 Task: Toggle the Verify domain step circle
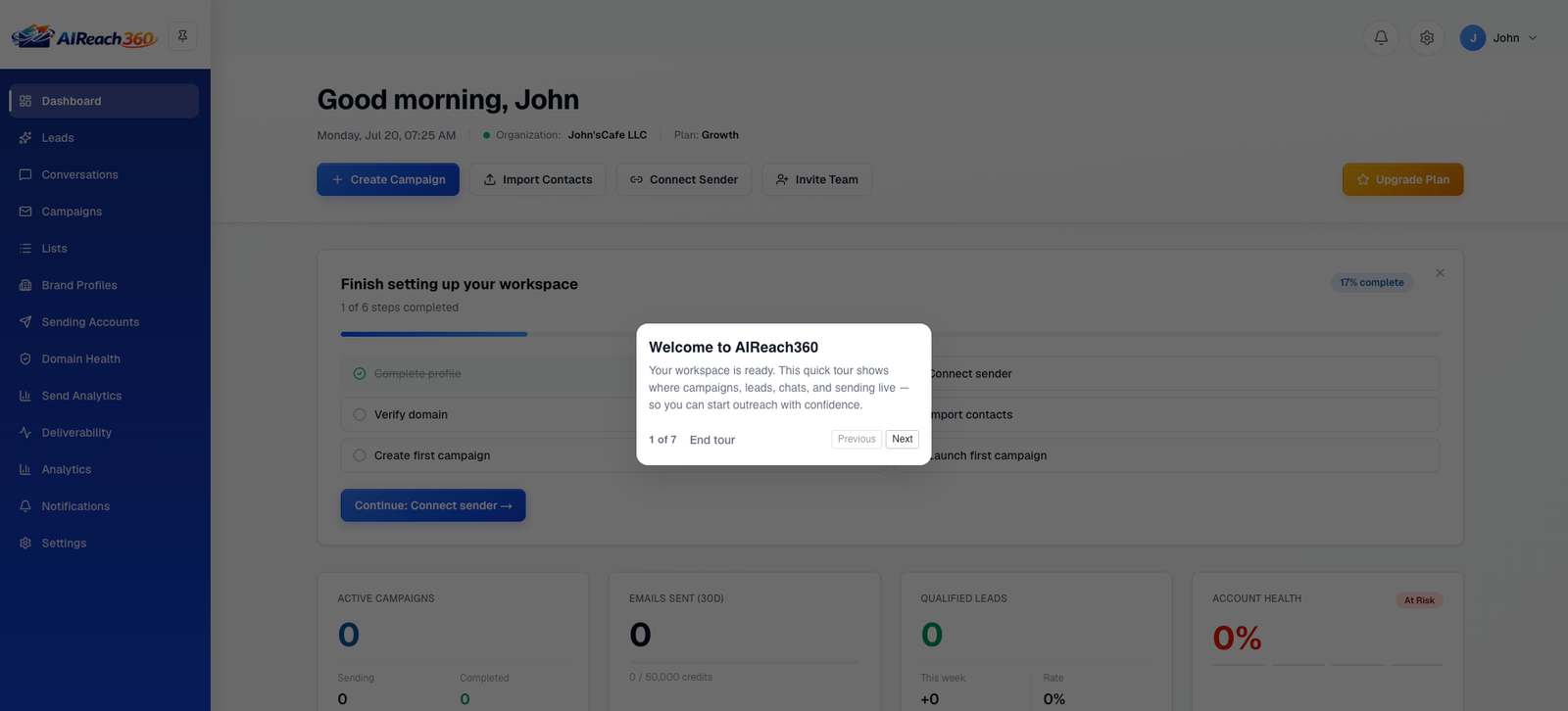360,414
